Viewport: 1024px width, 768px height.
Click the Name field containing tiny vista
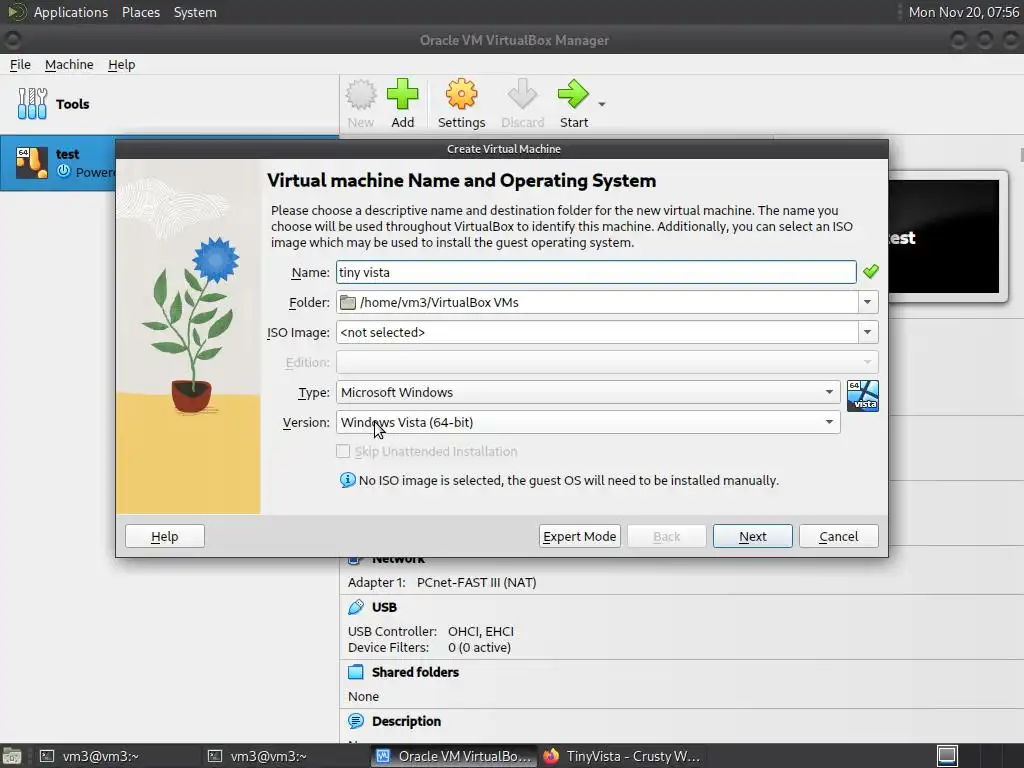pyautogui.click(x=596, y=272)
